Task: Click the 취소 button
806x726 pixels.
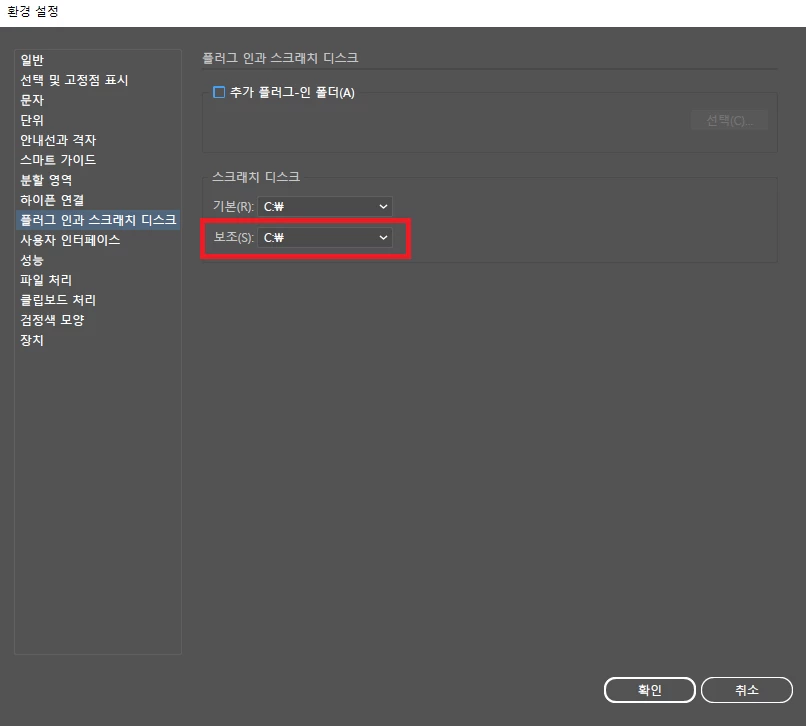Action: pyautogui.click(x=747, y=689)
